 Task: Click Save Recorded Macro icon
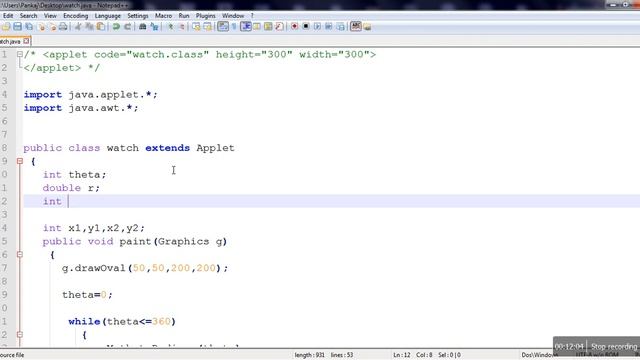tap(340, 27)
